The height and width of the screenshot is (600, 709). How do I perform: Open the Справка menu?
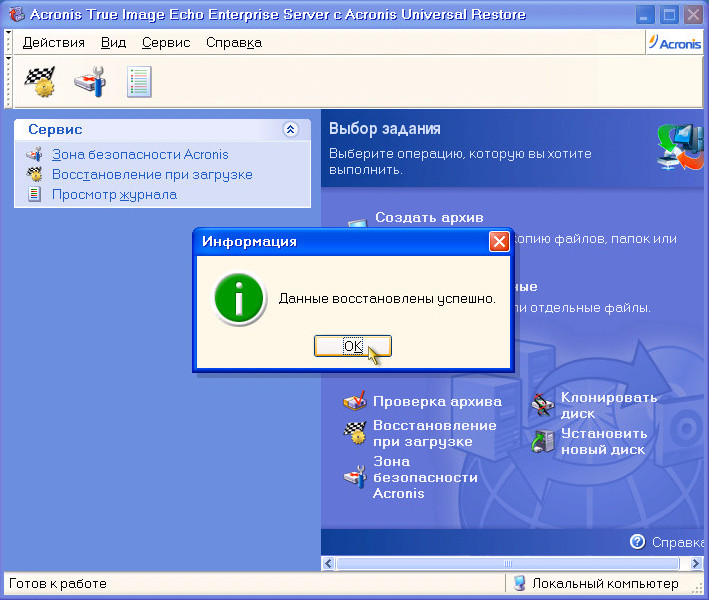coord(233,43)
